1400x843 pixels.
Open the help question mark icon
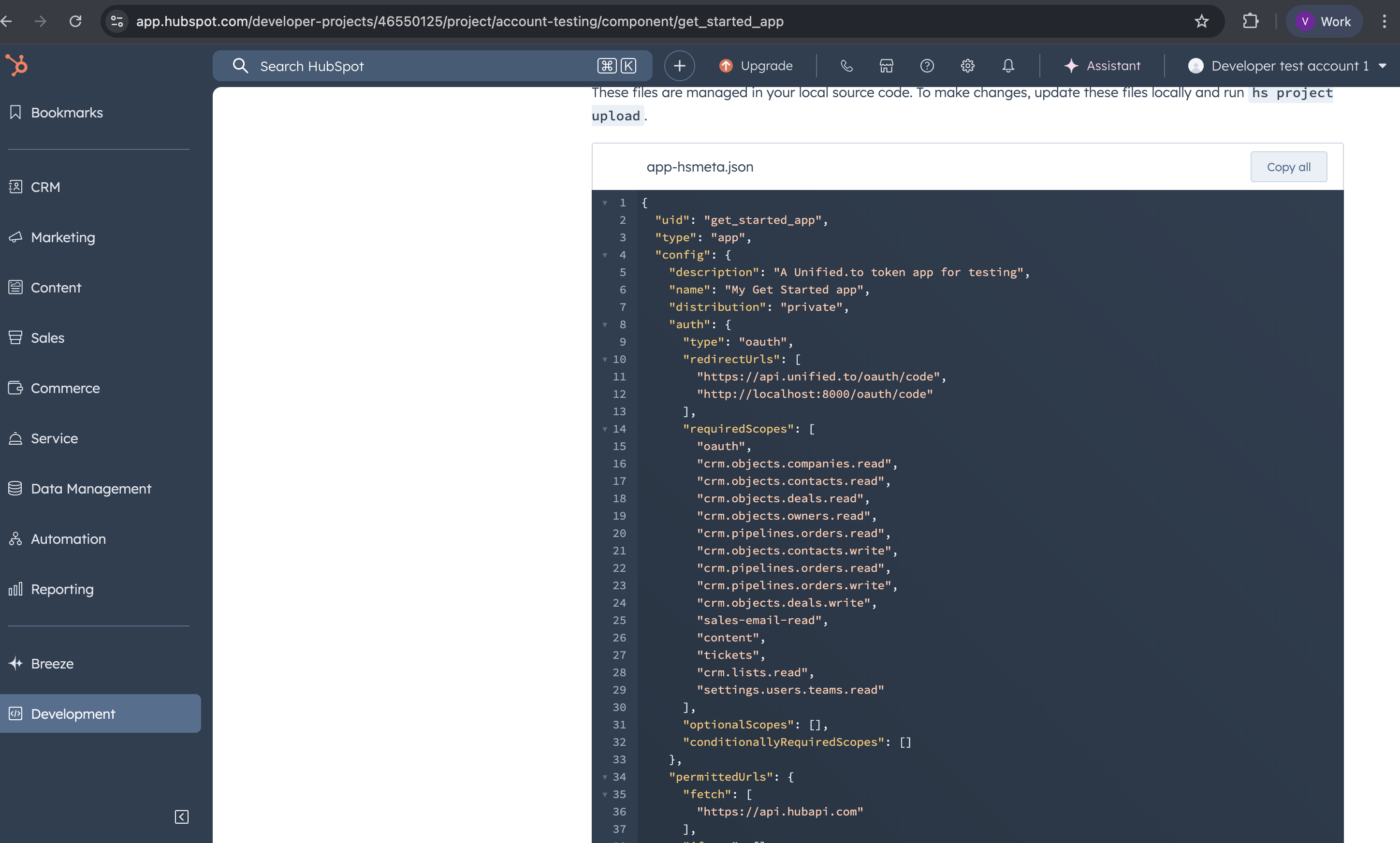[927, 66]
